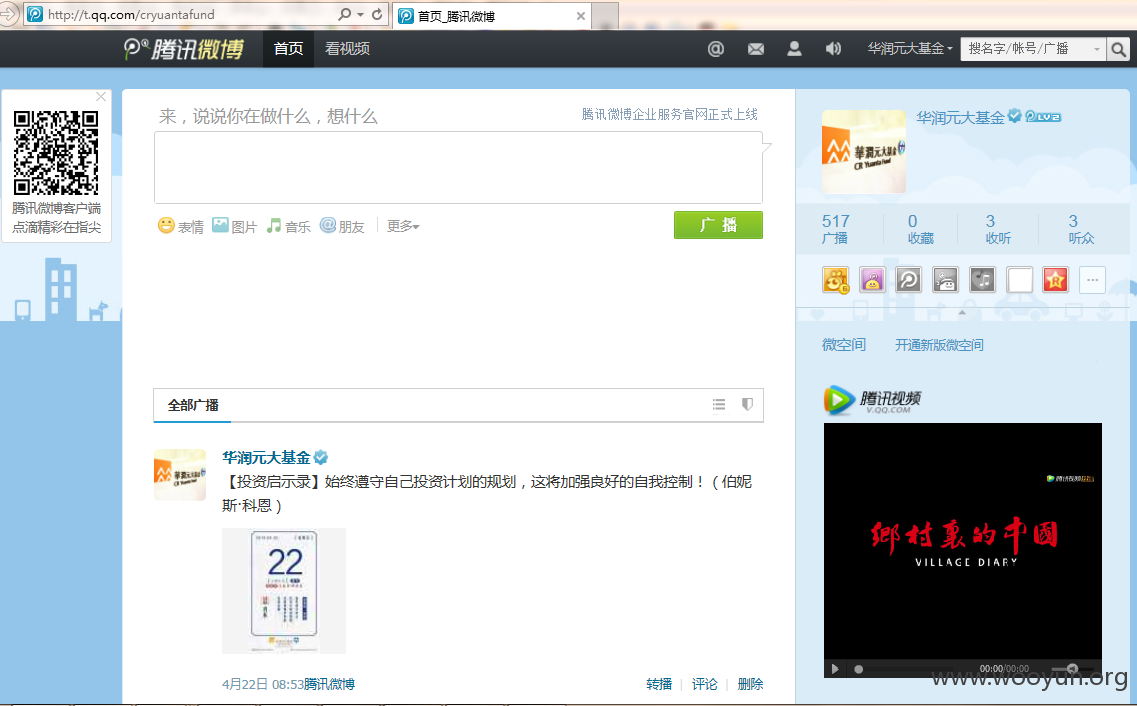Open the 0 收藏 count

point(920,228)
